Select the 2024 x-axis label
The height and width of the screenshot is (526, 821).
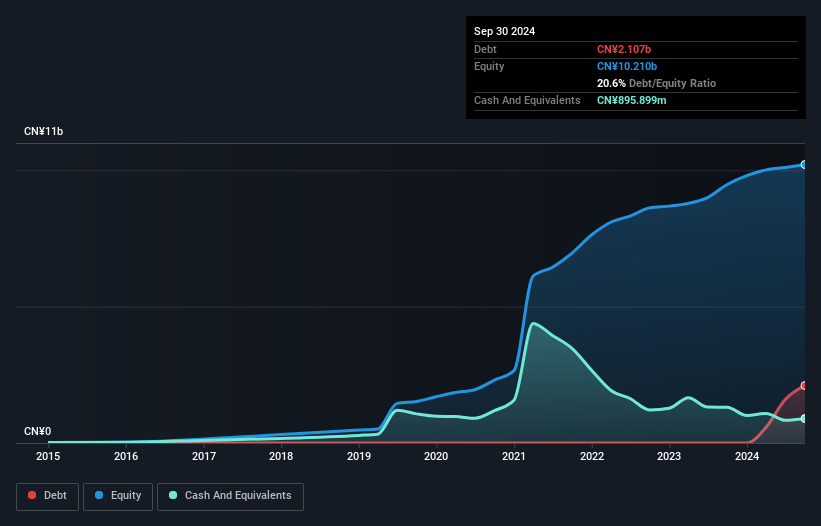click(x=747, y=456)
